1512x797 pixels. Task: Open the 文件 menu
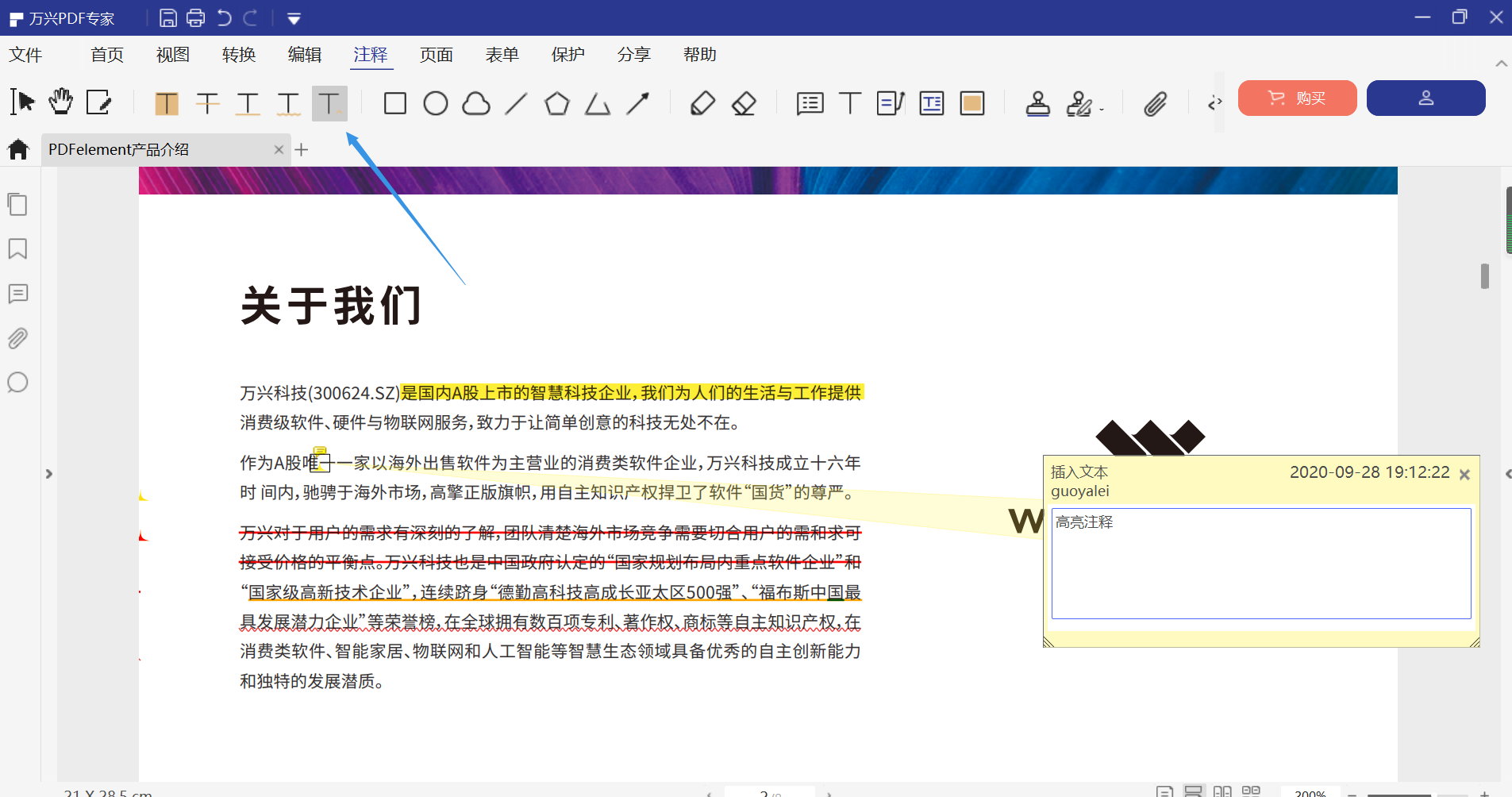[x=25, y=55]
